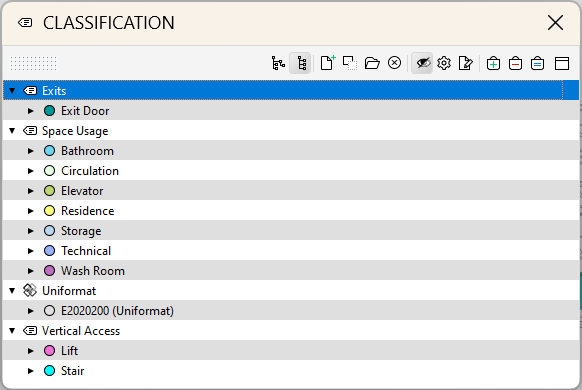Collapse the Exits group
The image size is (582, 390).
click(12, 91)
